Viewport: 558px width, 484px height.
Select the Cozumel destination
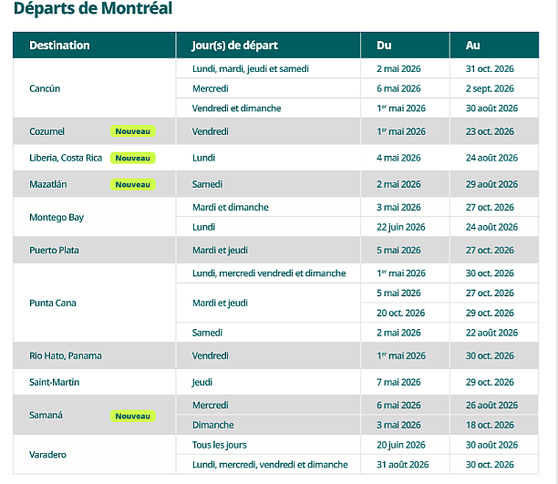click(x=47, y=131)
